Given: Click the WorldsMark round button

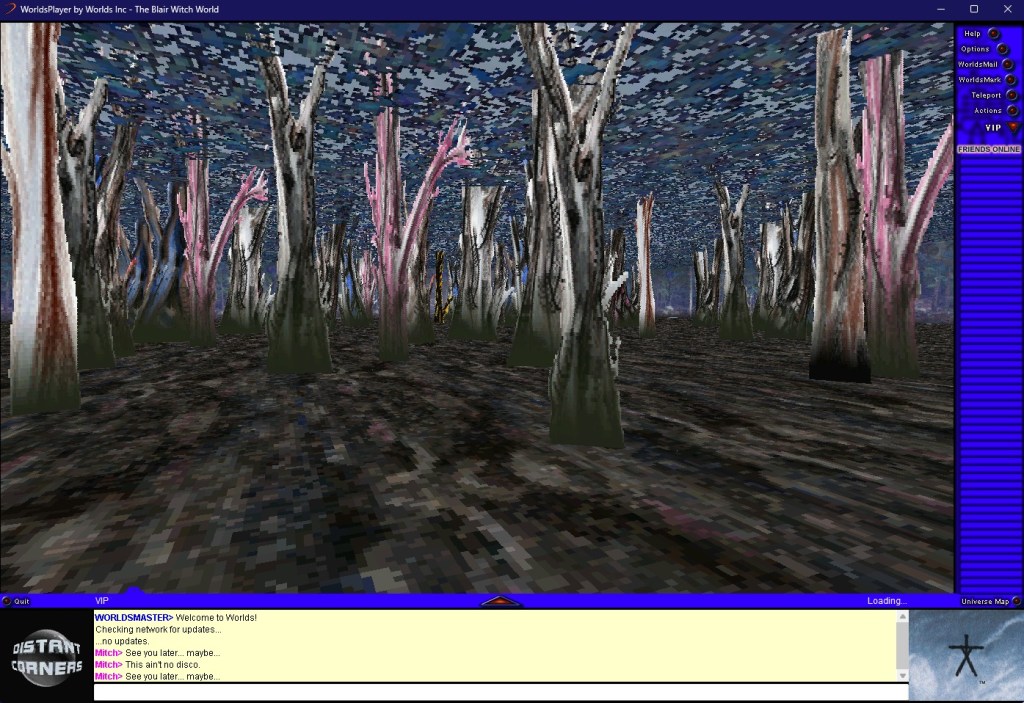Looking at the screenshot, I should pyautogui.click(x=1008, y=80).
